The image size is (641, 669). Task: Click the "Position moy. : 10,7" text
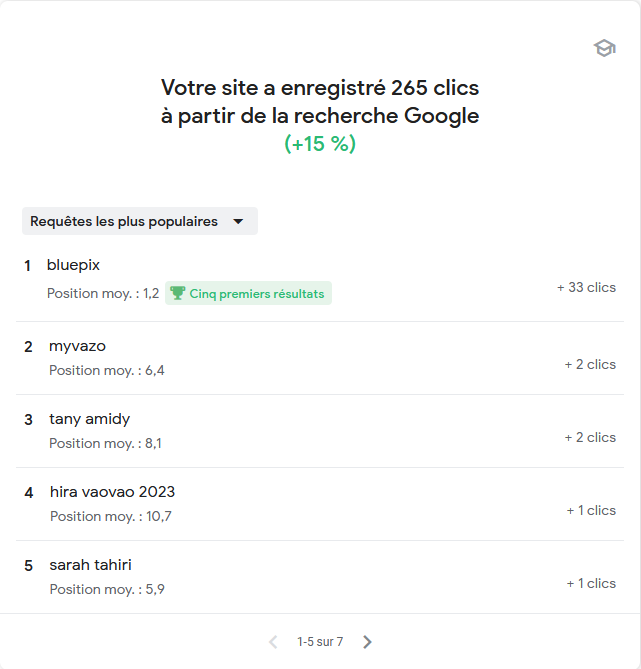(x=110, y=516)
